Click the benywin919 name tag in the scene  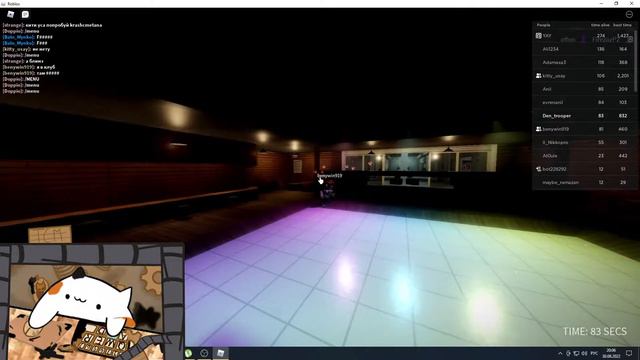pos(330,176)
